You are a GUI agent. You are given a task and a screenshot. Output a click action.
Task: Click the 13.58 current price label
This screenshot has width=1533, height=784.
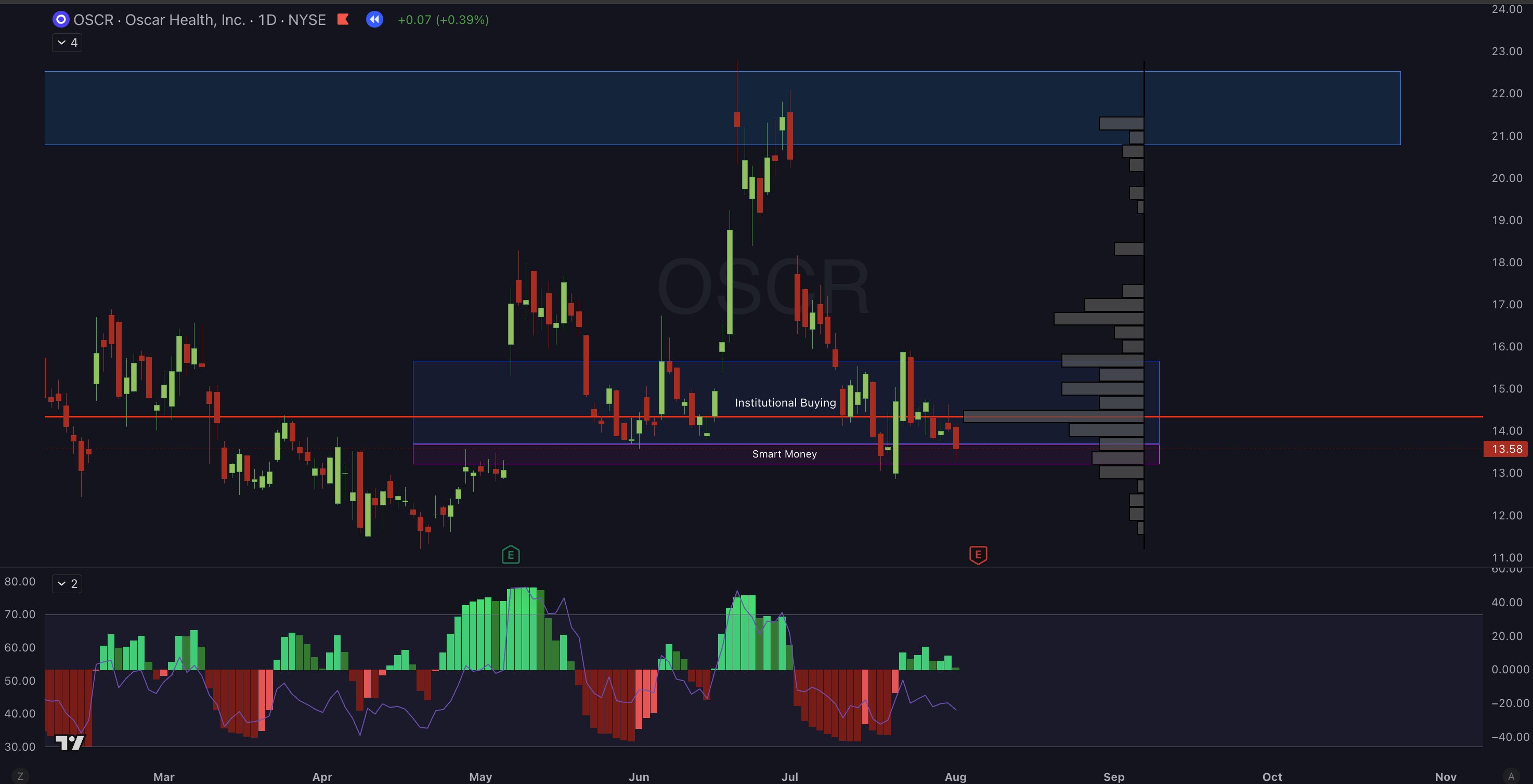coord(1507,449)
